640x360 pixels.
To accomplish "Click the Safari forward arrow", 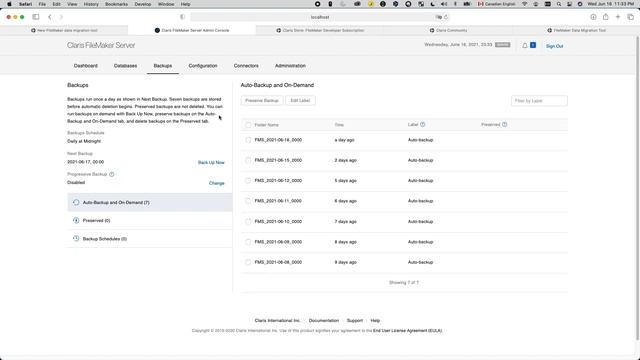I will [x=61, y=17].
